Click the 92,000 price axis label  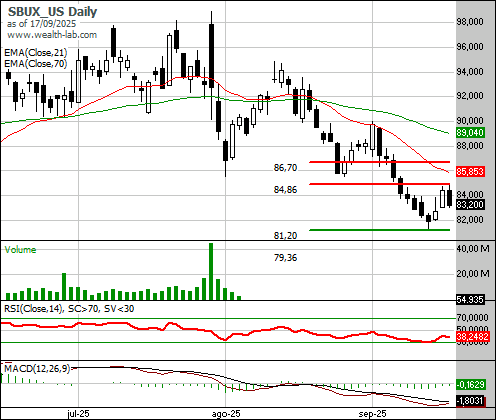470,96
